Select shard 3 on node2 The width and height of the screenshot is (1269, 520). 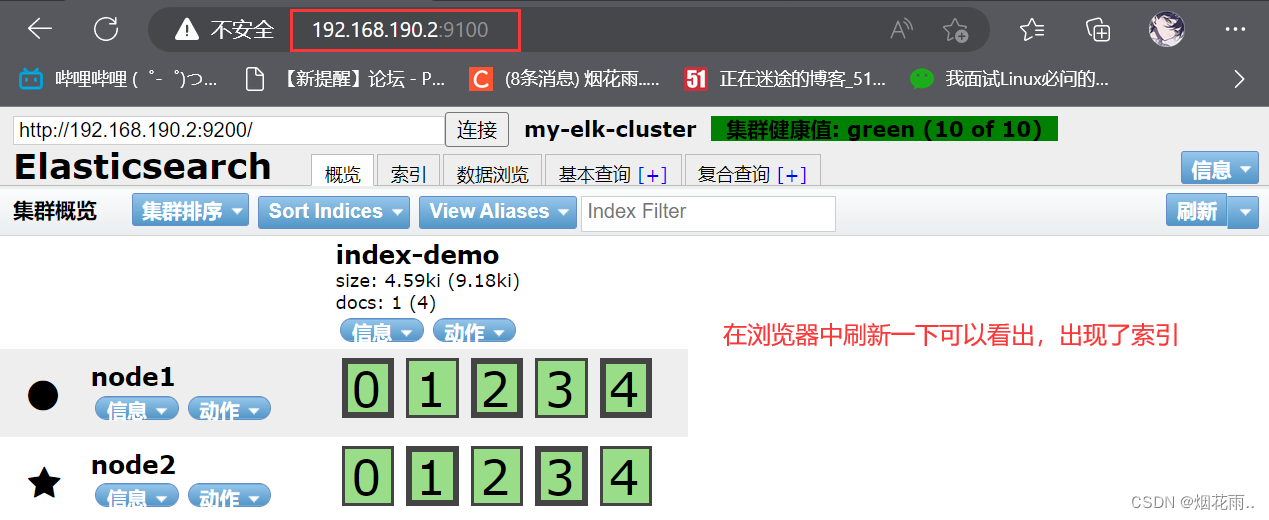561,476
